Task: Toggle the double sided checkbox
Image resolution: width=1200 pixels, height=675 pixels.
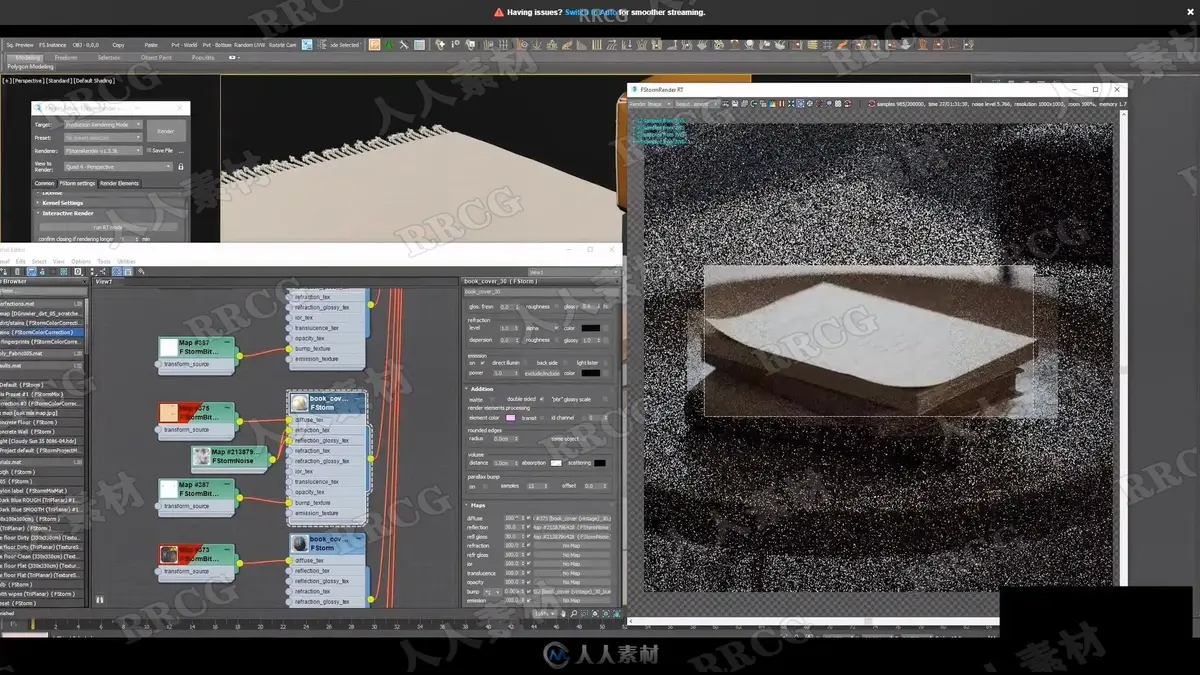Action: point(541,399)
